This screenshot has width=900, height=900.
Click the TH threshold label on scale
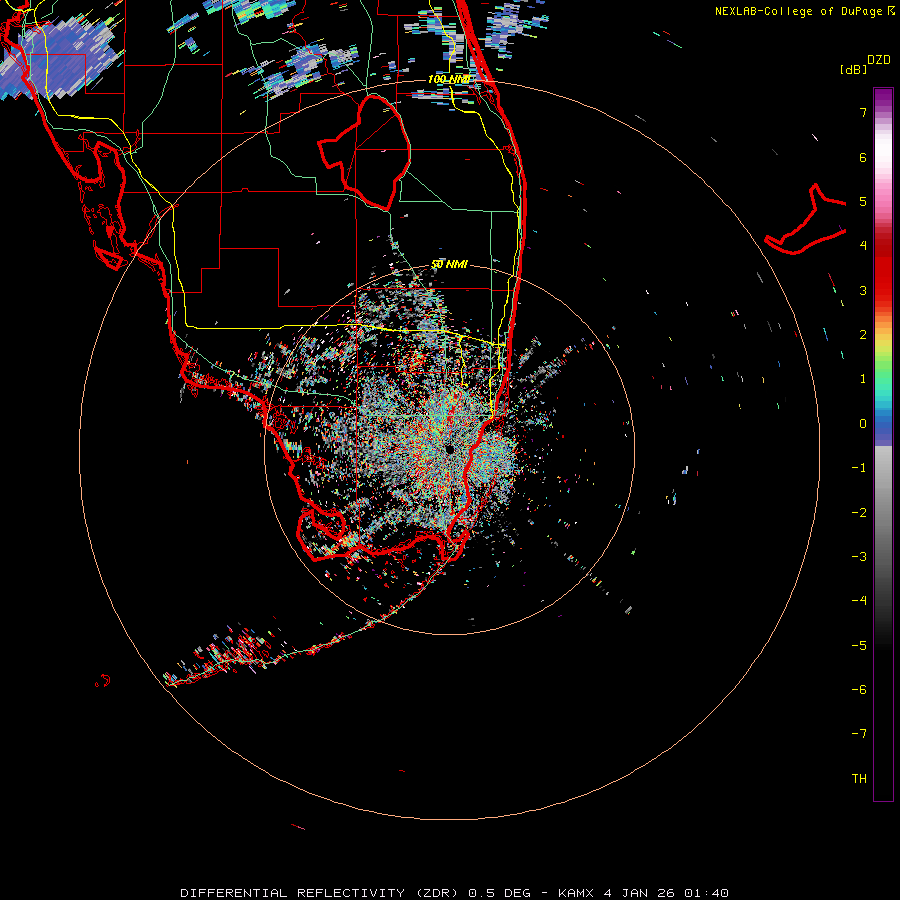859,778
